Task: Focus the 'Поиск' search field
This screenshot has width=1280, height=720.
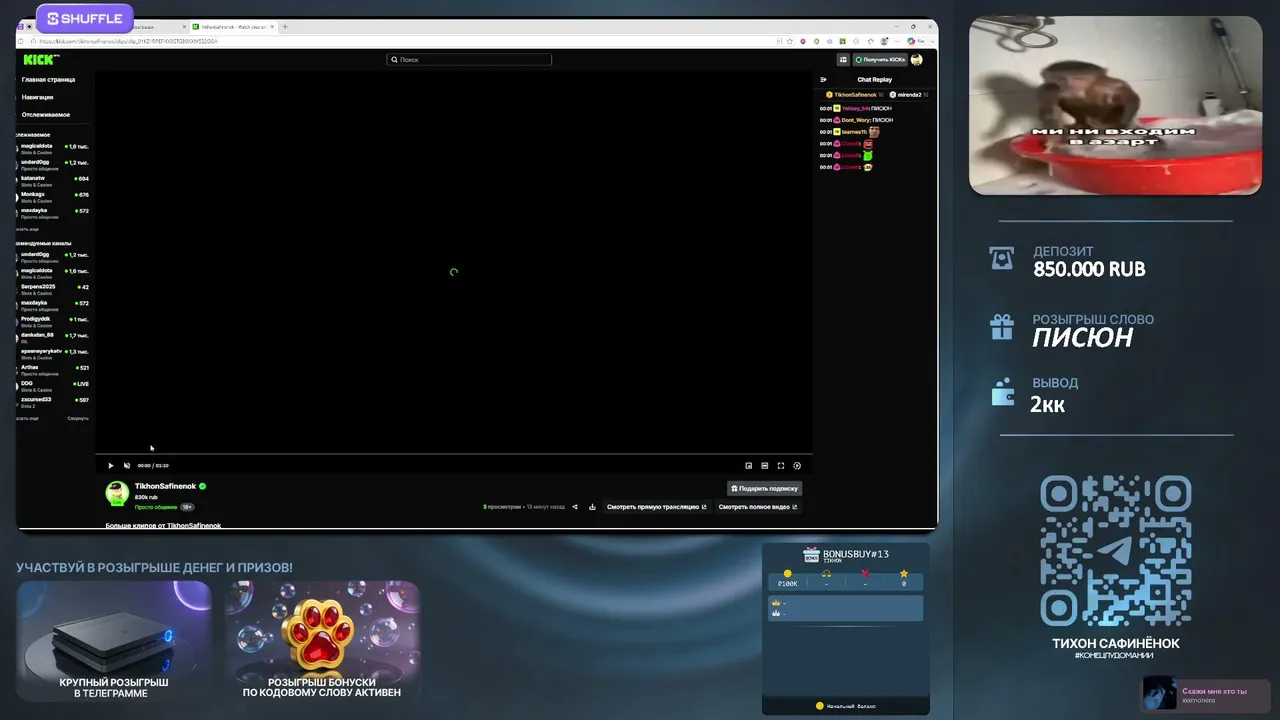Action: tap(469, 60)
